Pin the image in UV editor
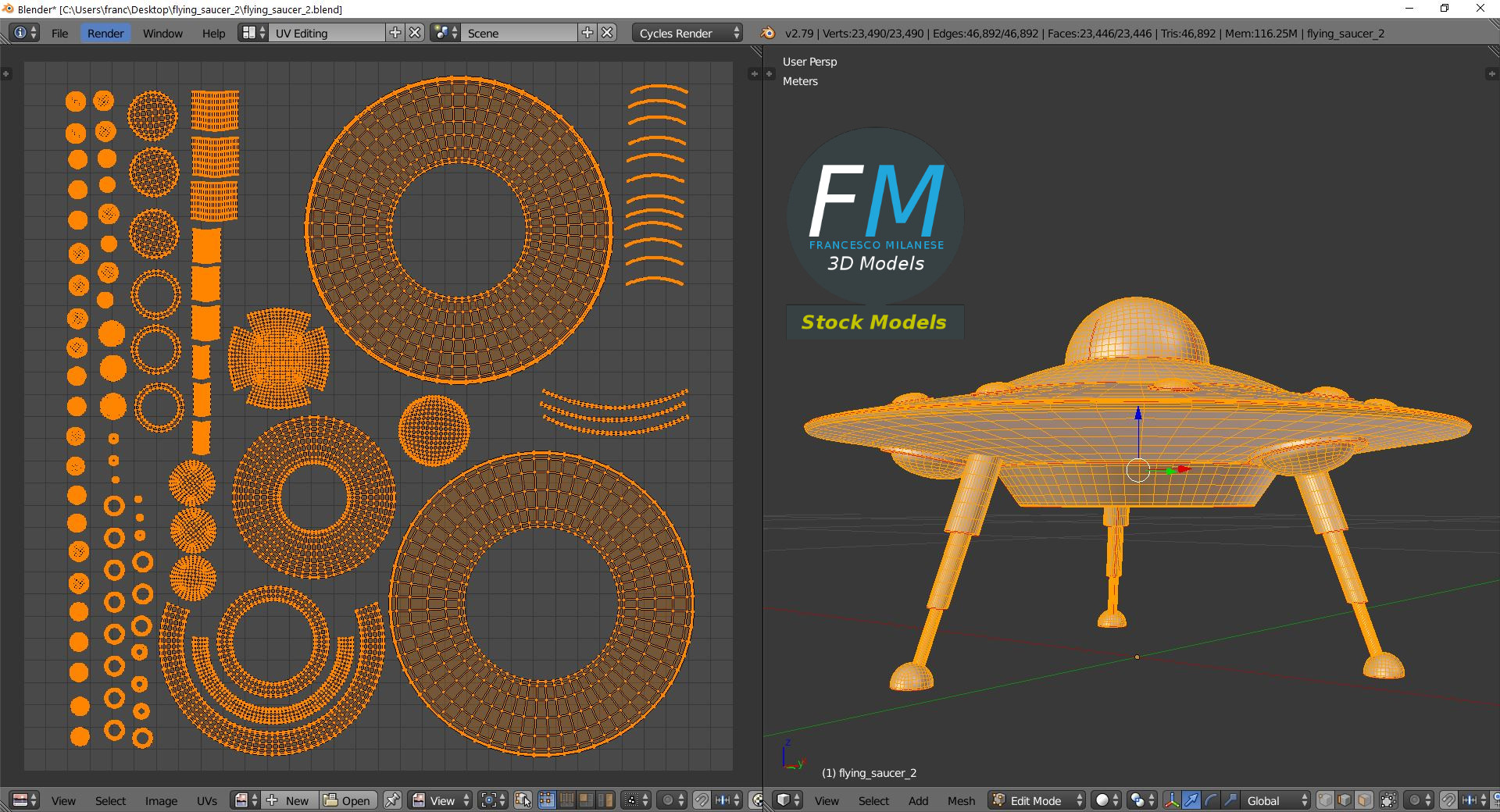Screen dimensions: 1500x812 coord(392,800)
